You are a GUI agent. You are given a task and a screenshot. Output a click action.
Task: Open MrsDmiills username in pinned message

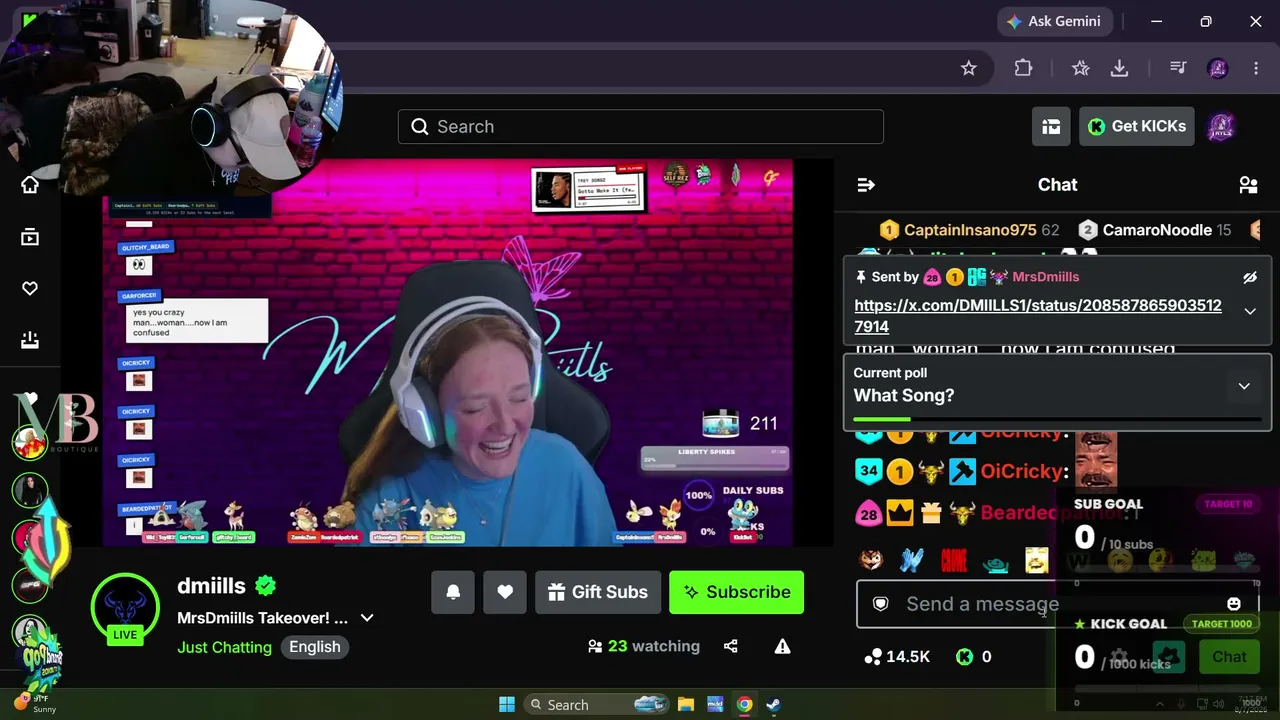point(1046,277)
